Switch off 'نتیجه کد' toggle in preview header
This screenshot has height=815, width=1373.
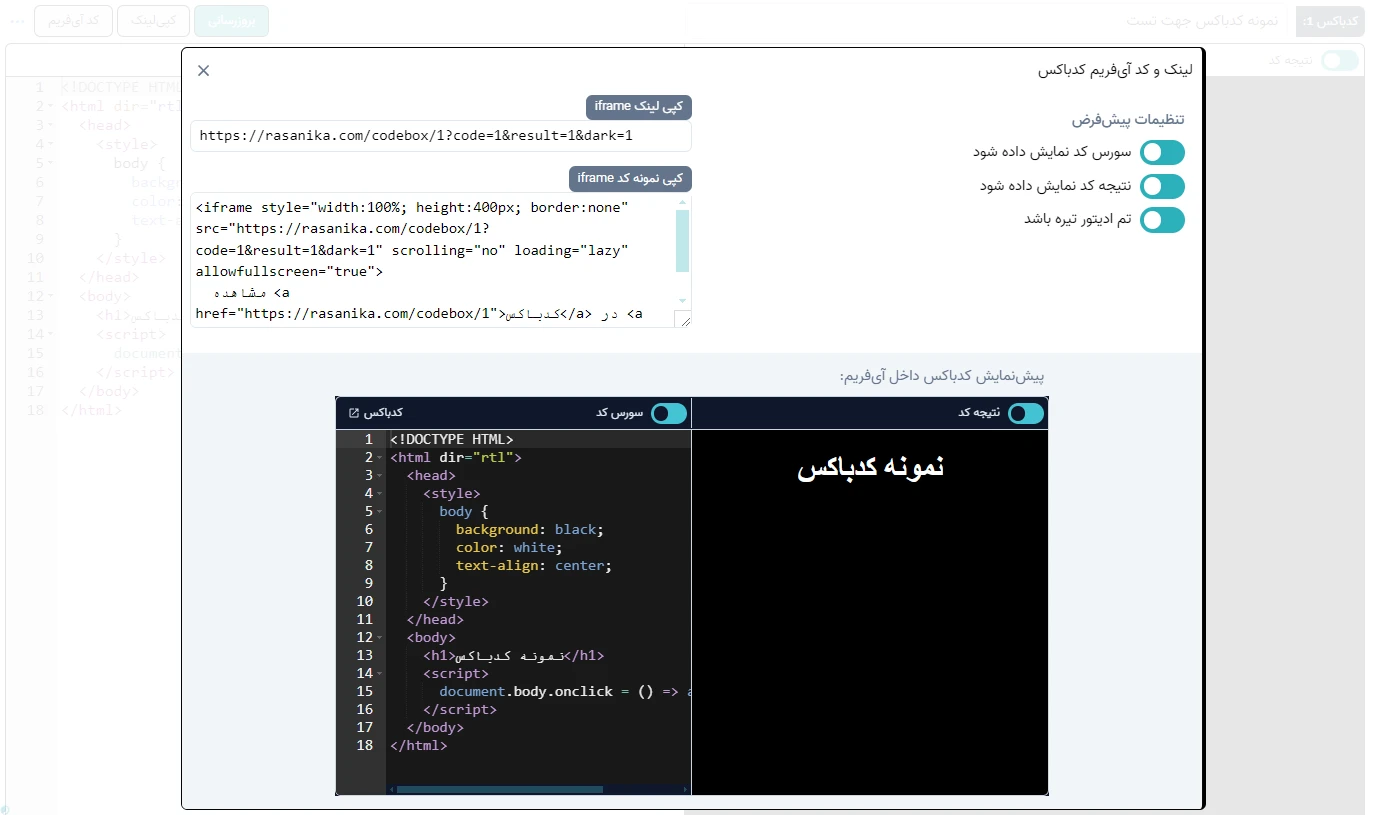(1026, 413)
